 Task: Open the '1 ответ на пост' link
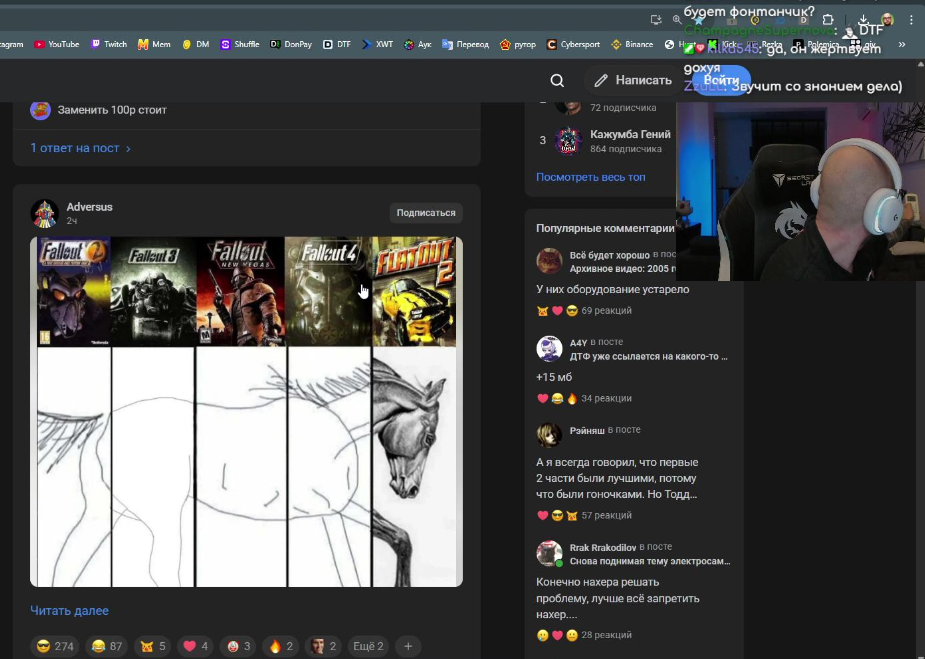(x=80, y=148)
